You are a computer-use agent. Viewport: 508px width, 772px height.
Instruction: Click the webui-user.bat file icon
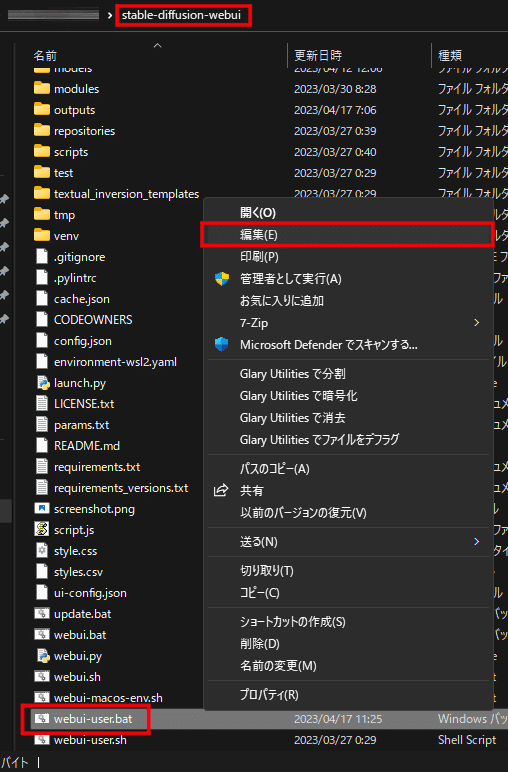(42, 718)
